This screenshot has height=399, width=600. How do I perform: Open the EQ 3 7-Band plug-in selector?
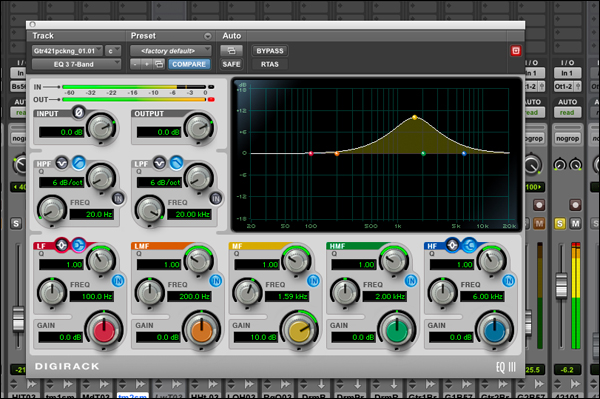(77, 64)
